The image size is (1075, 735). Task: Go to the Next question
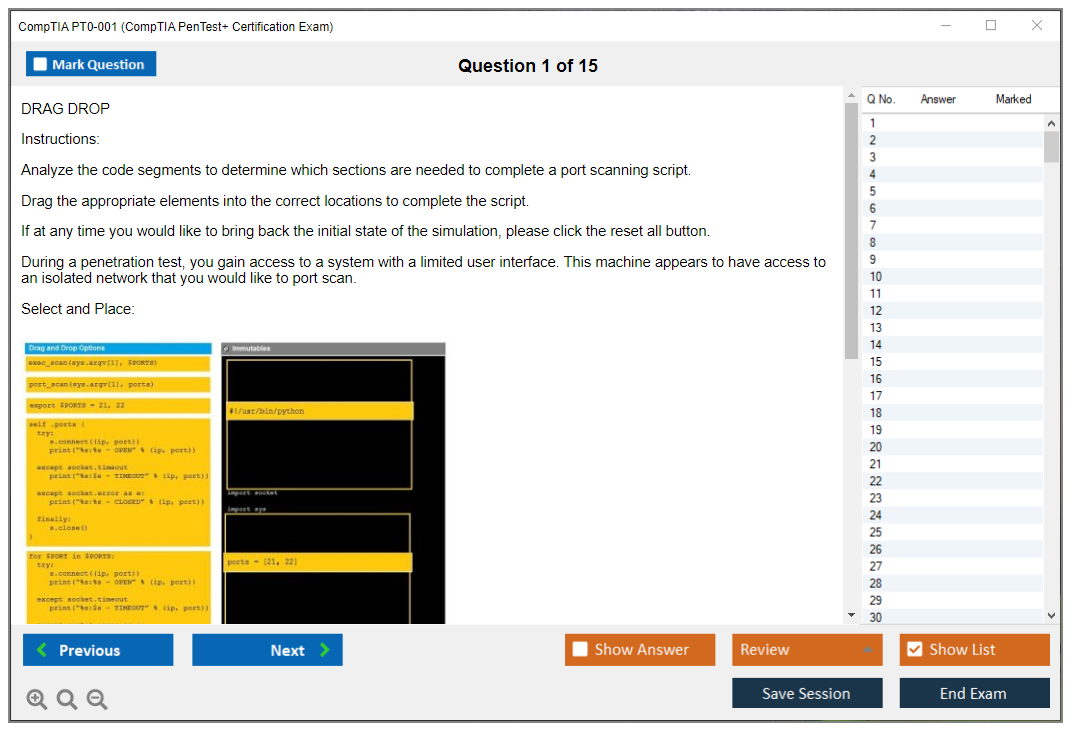267,650
